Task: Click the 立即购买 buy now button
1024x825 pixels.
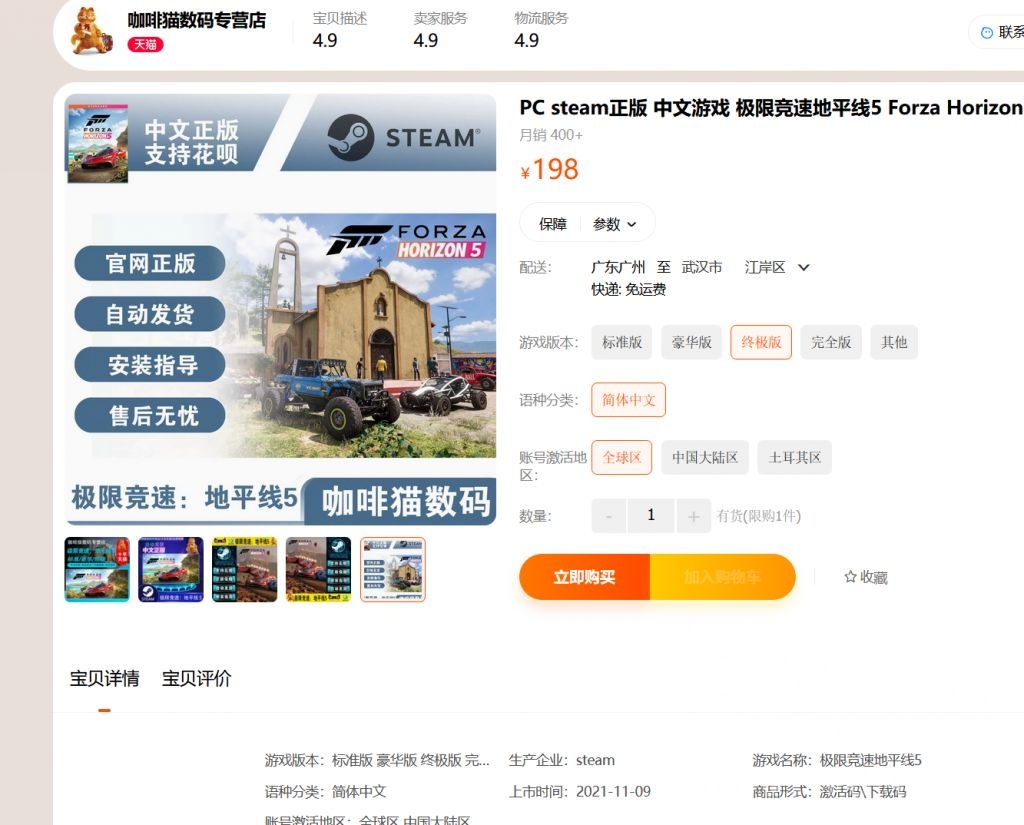Action: point(584,577)
